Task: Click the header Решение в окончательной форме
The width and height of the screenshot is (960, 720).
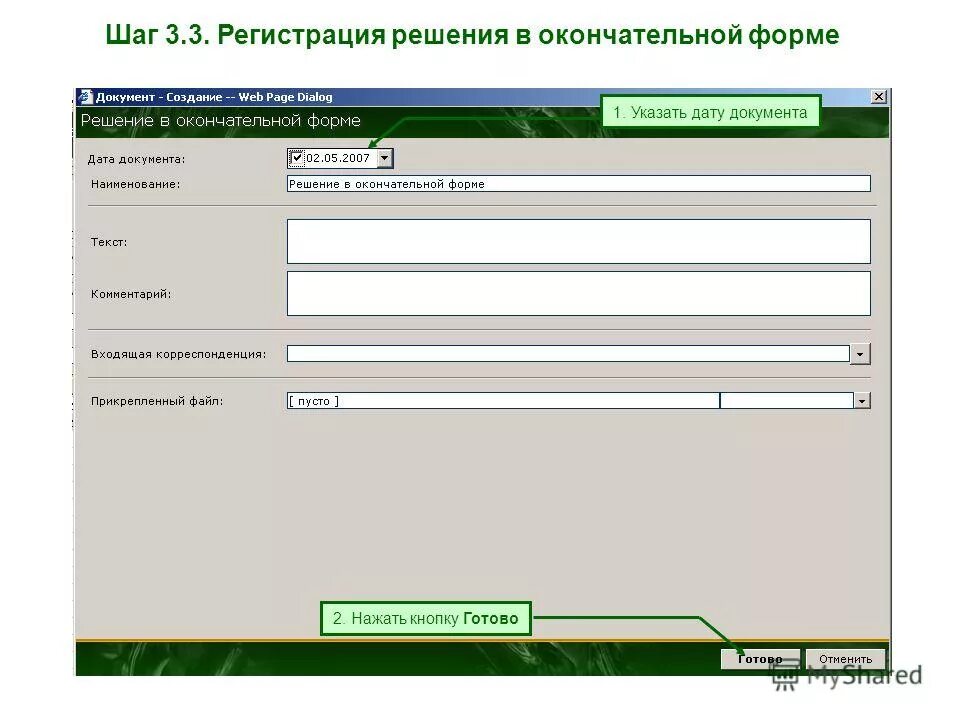Action: [220, 121]
